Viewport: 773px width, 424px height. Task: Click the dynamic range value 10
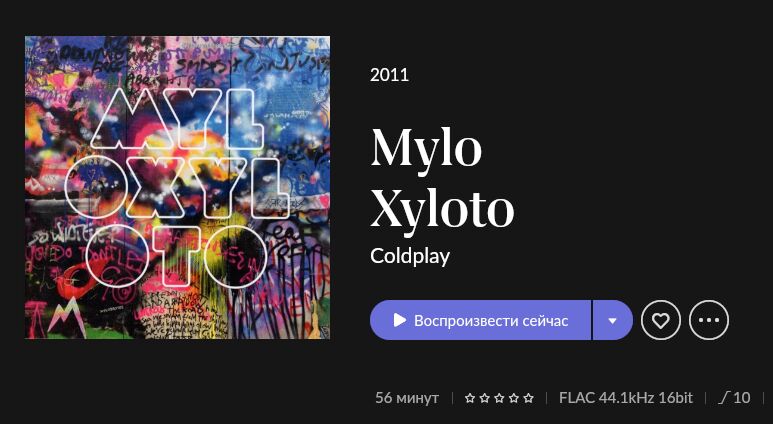741,398
